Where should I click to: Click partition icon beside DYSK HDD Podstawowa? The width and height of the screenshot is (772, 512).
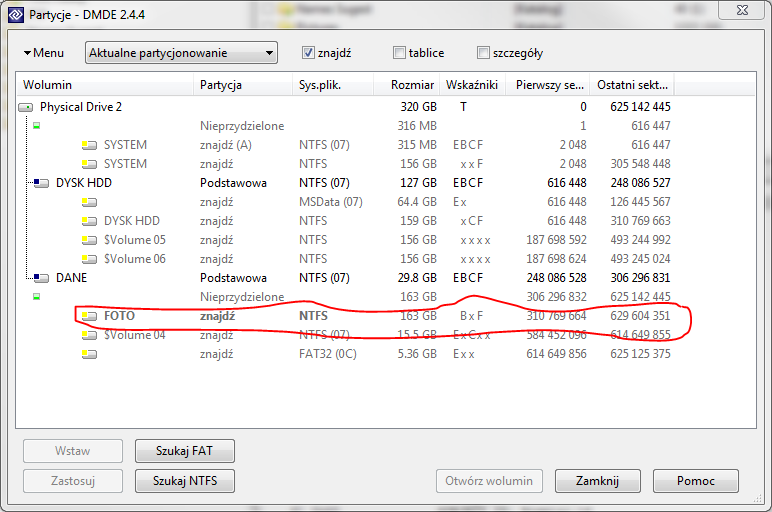pyautogui.click(x=41, y=183)
